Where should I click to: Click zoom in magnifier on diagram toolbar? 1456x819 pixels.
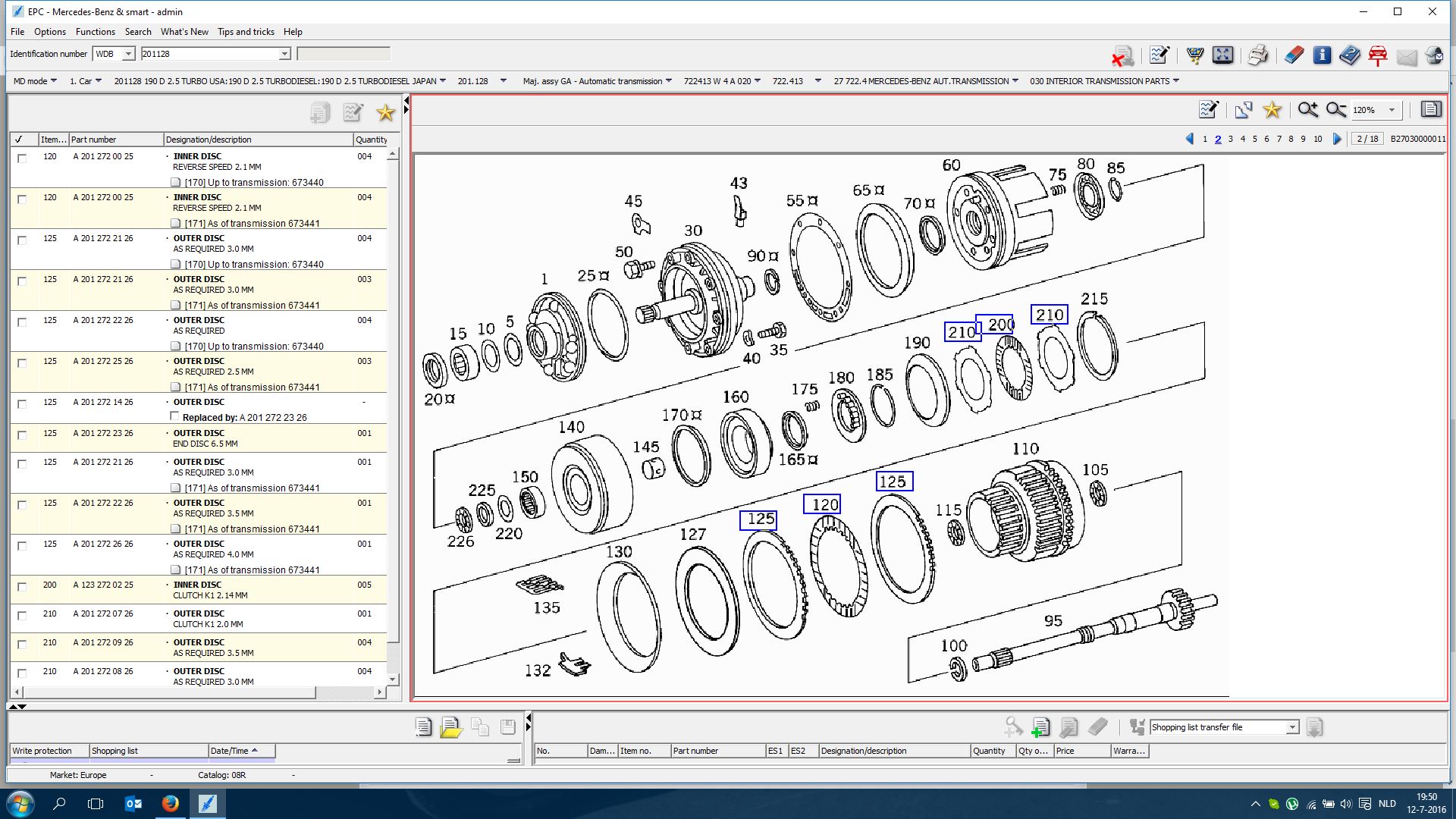coord(1307,110)
